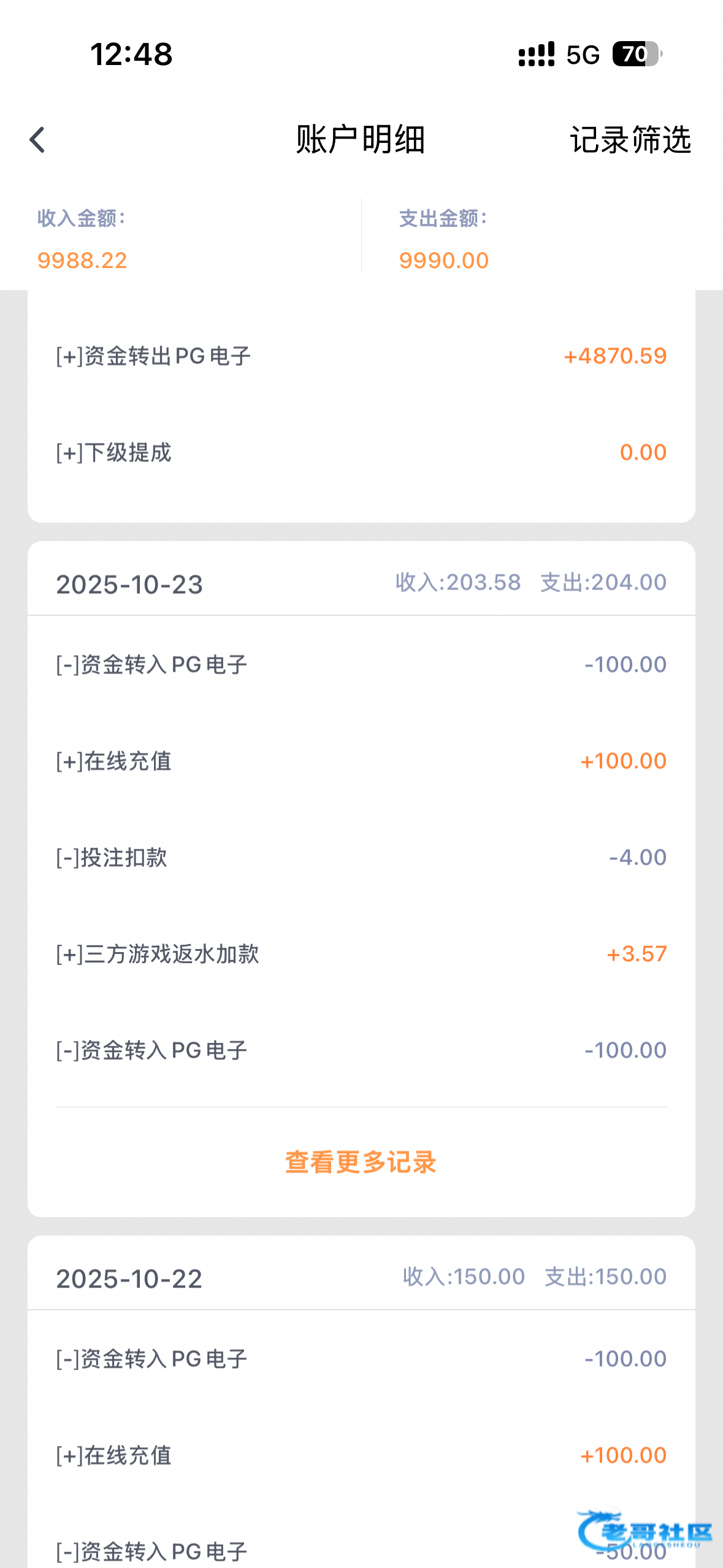Tap the 查看更多记录 link
The width and height of the screenshot is (723, 1568).
pyautogui.click(x=361, y=1162)
